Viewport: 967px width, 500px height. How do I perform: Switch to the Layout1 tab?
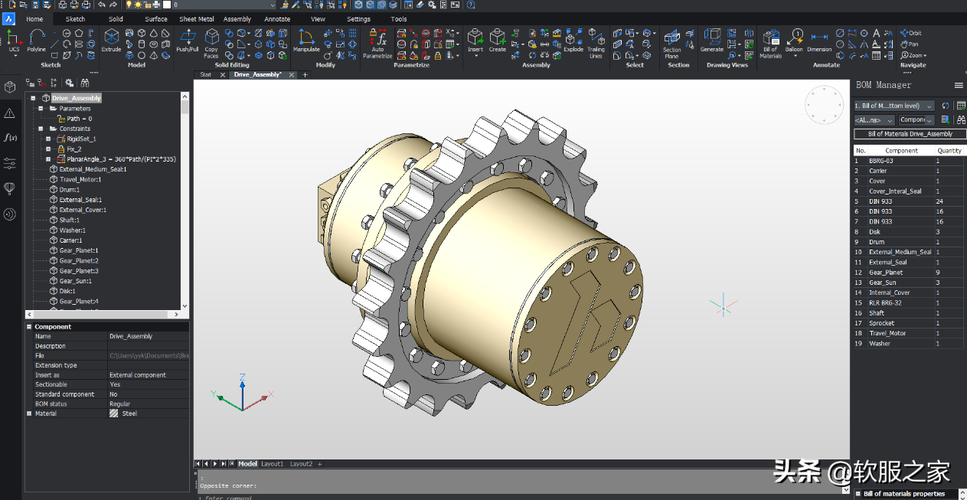[x=272, y=464]
